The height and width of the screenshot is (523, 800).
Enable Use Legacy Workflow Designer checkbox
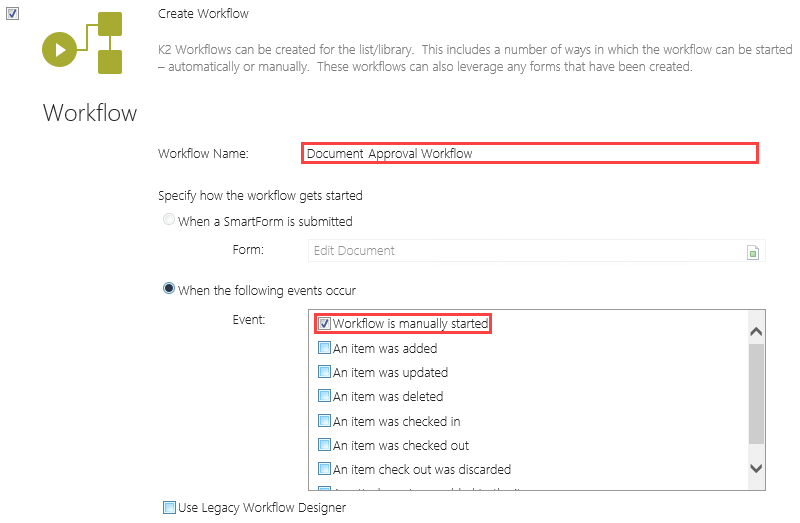coord(169,508)
